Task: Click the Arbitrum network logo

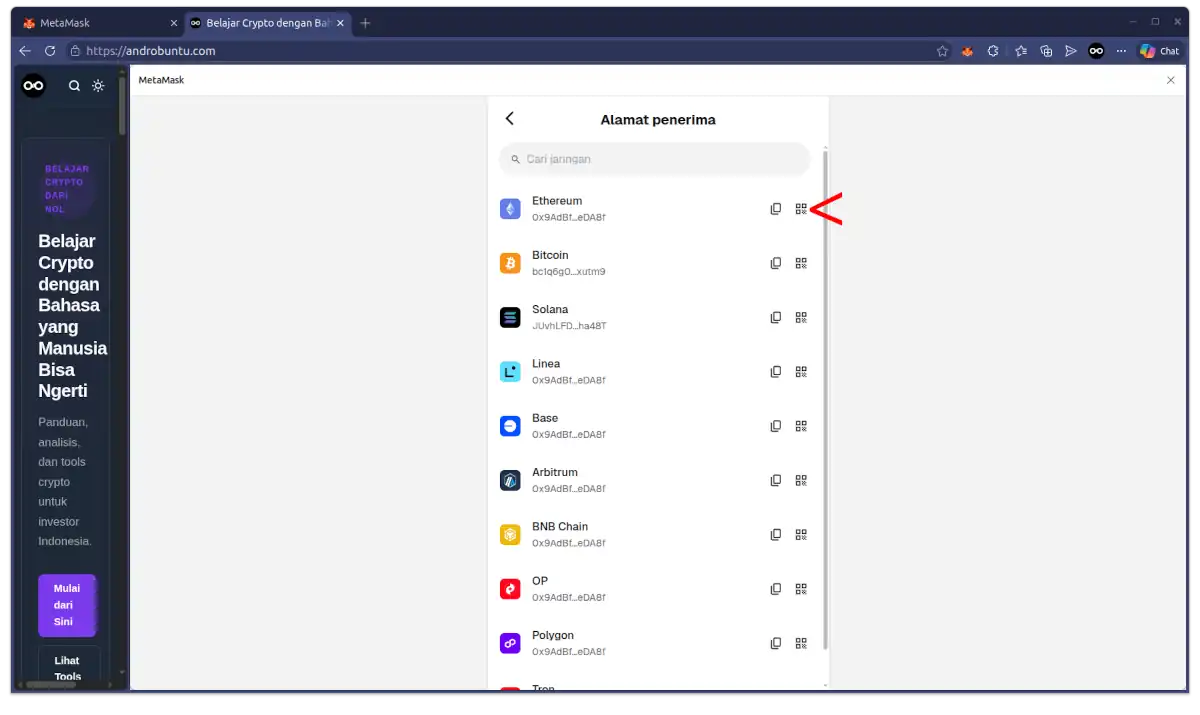Action: 510,480
